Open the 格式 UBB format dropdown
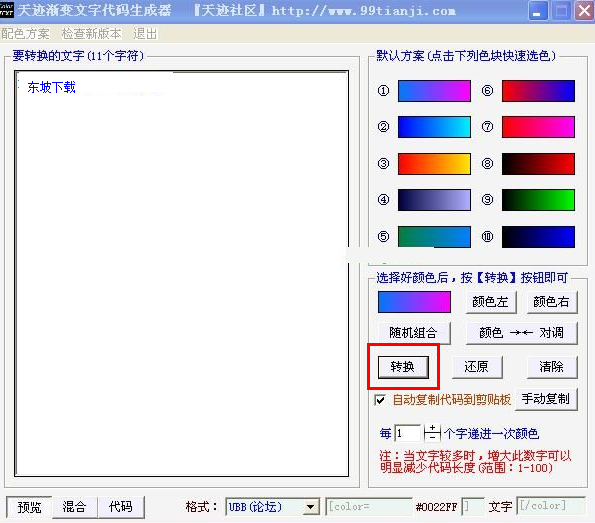This screenshot has width=595, height=523. (x=310, y=507)
